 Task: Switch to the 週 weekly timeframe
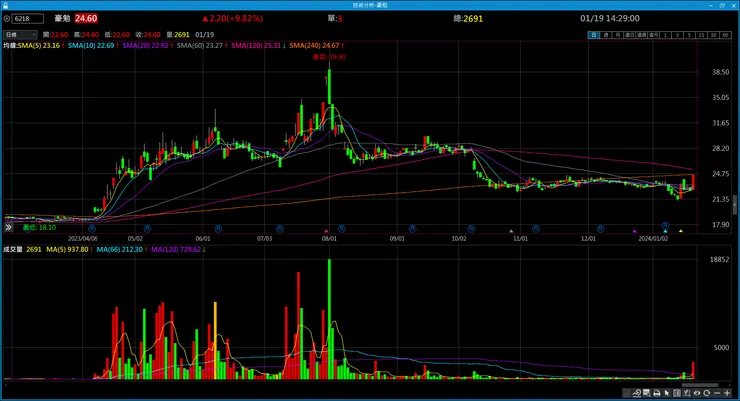[x=606, y=35]
